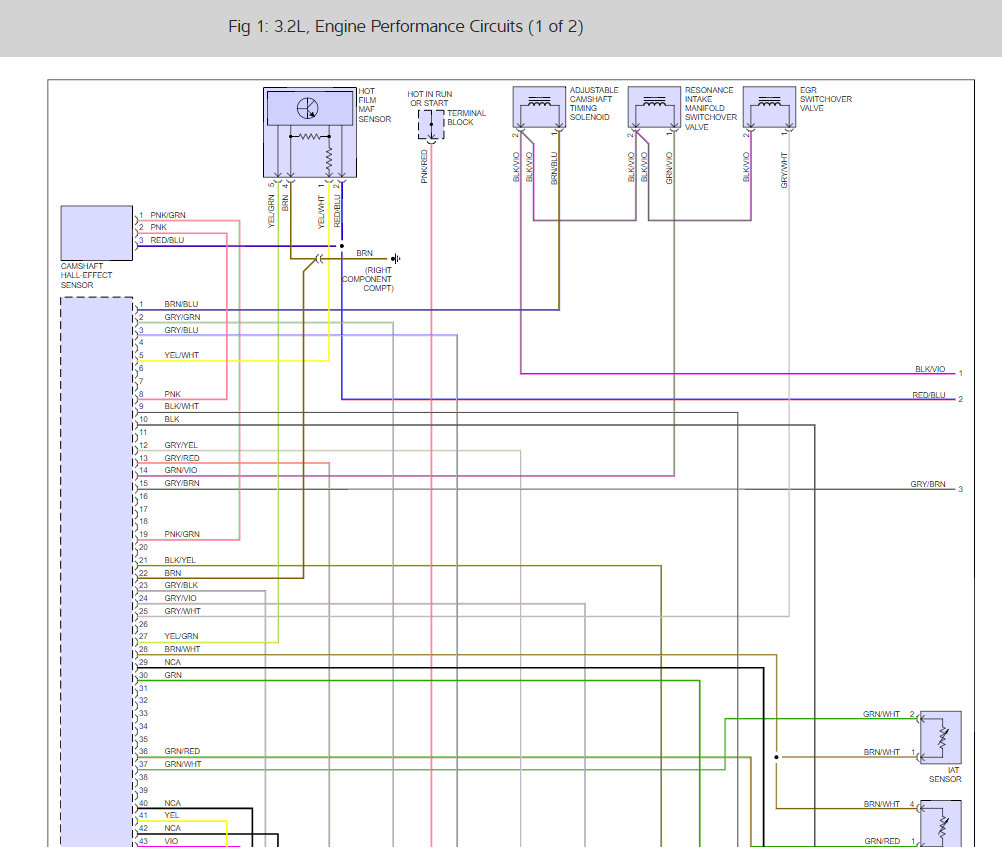Select pin 1 BRN/BLU on the module
This screenshot has width=1002, height=853.
click(x=181, y=304)
